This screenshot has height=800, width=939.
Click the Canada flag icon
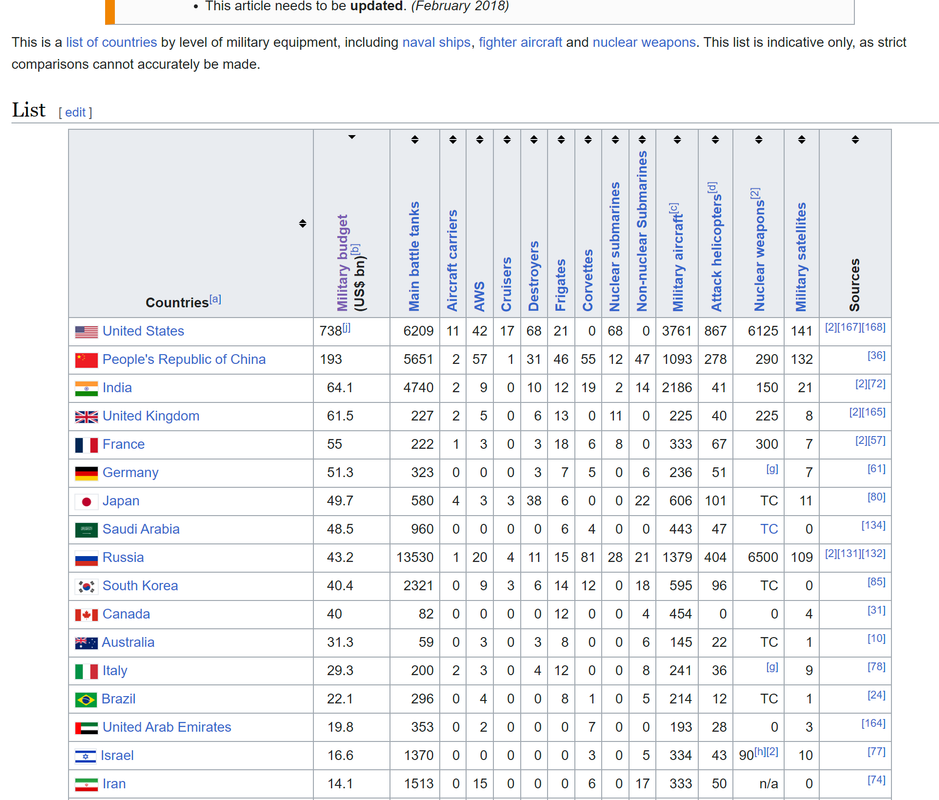86,615
